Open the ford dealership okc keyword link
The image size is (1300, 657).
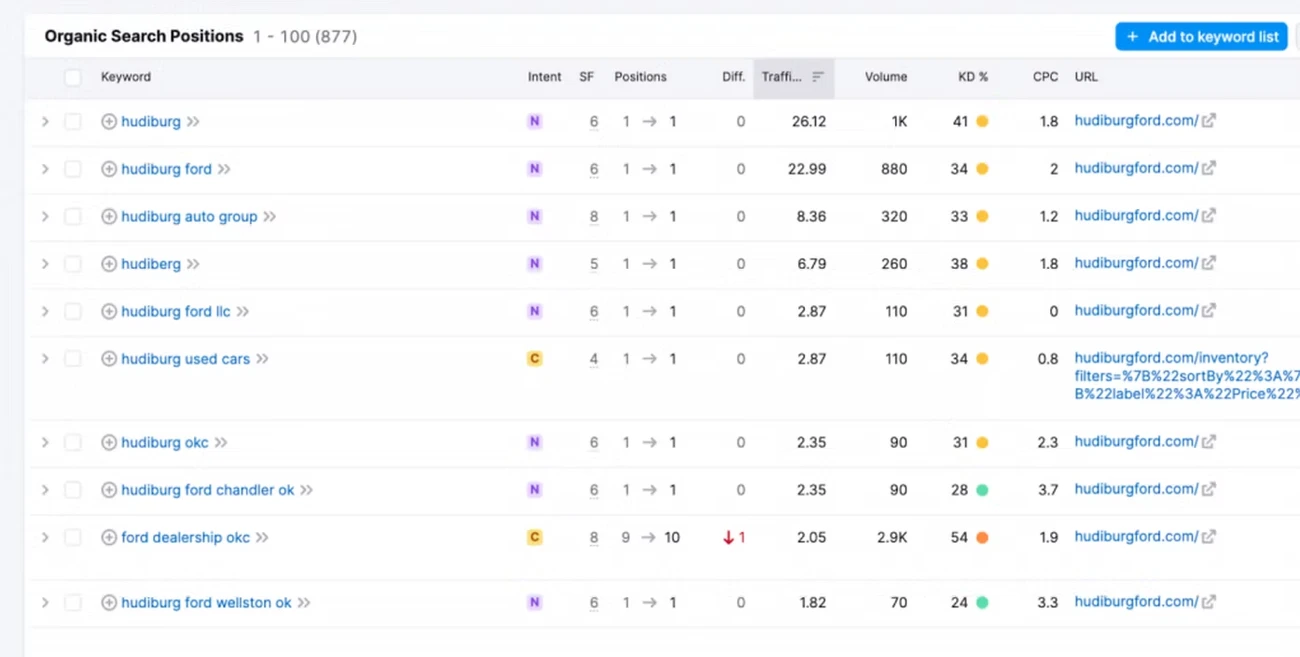pyautogui.click(x=185, y=537)
